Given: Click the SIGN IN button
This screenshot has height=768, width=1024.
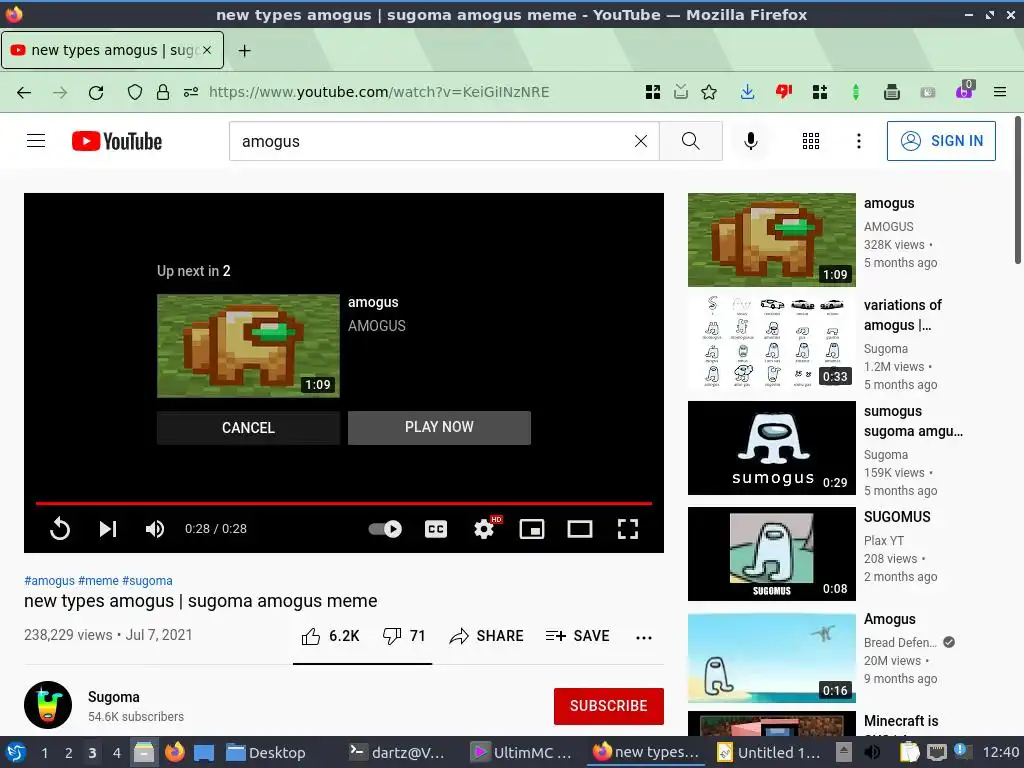Looking at the screenshot, I should [941, 140].
